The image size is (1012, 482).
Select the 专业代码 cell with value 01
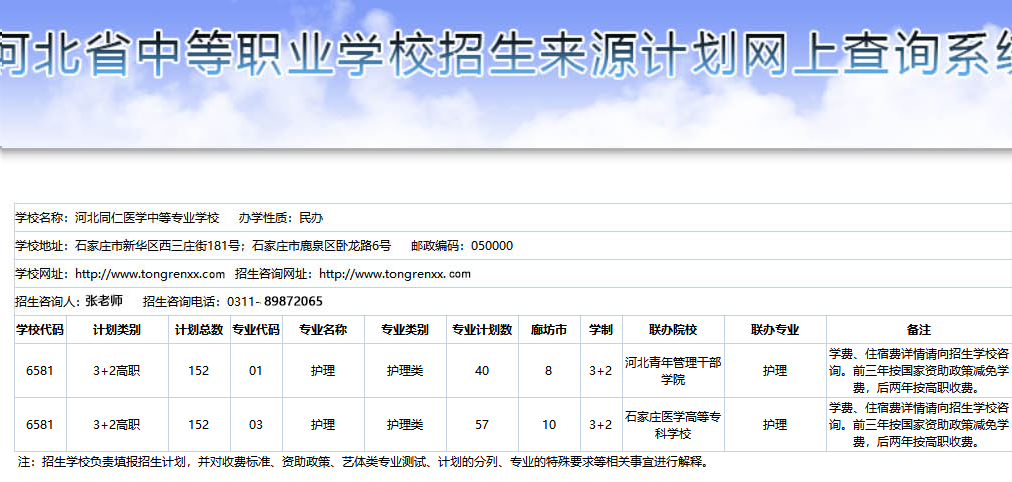pos(256,371)
